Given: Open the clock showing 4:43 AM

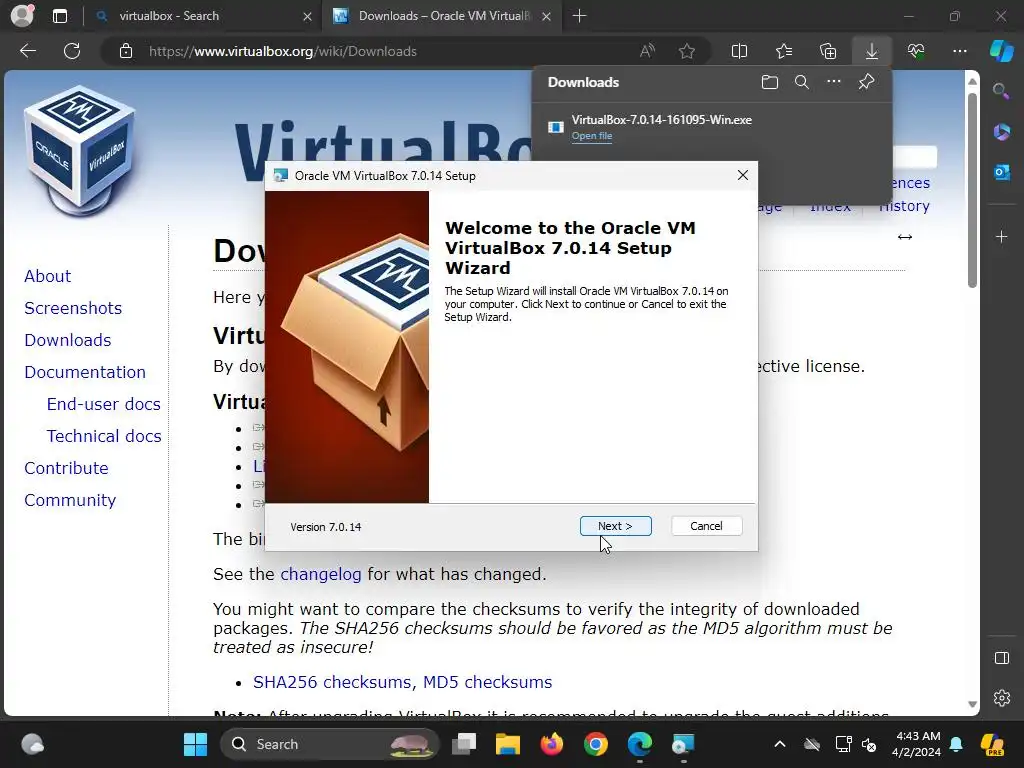Looking at the screenshot, I should point(916,744).
